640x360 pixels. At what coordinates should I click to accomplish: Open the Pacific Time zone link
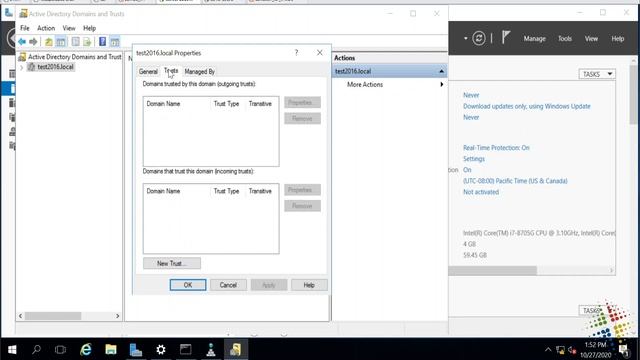(x=515, y=181)
